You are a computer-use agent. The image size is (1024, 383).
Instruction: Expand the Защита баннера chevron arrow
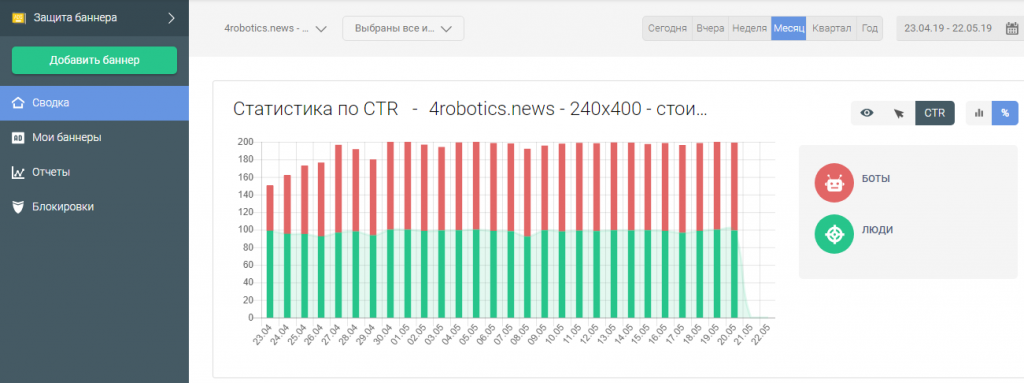(172, 18)
